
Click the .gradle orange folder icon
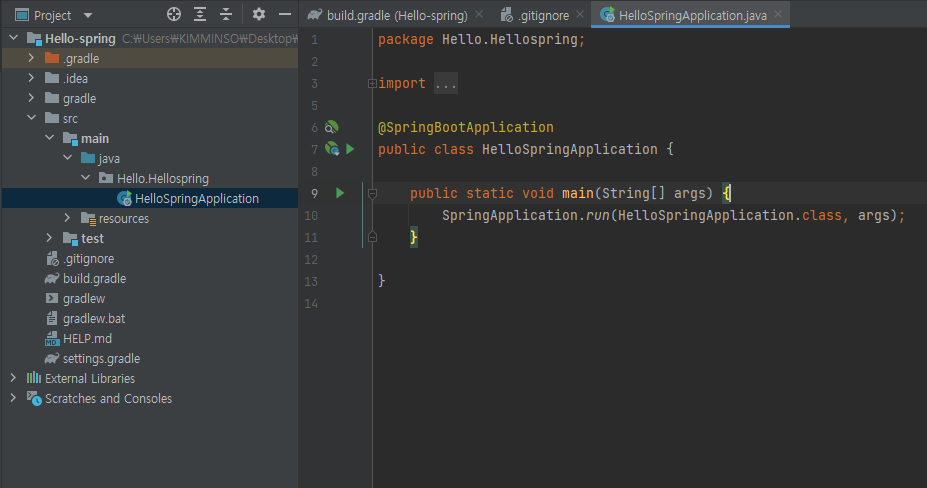pos(52,58)
